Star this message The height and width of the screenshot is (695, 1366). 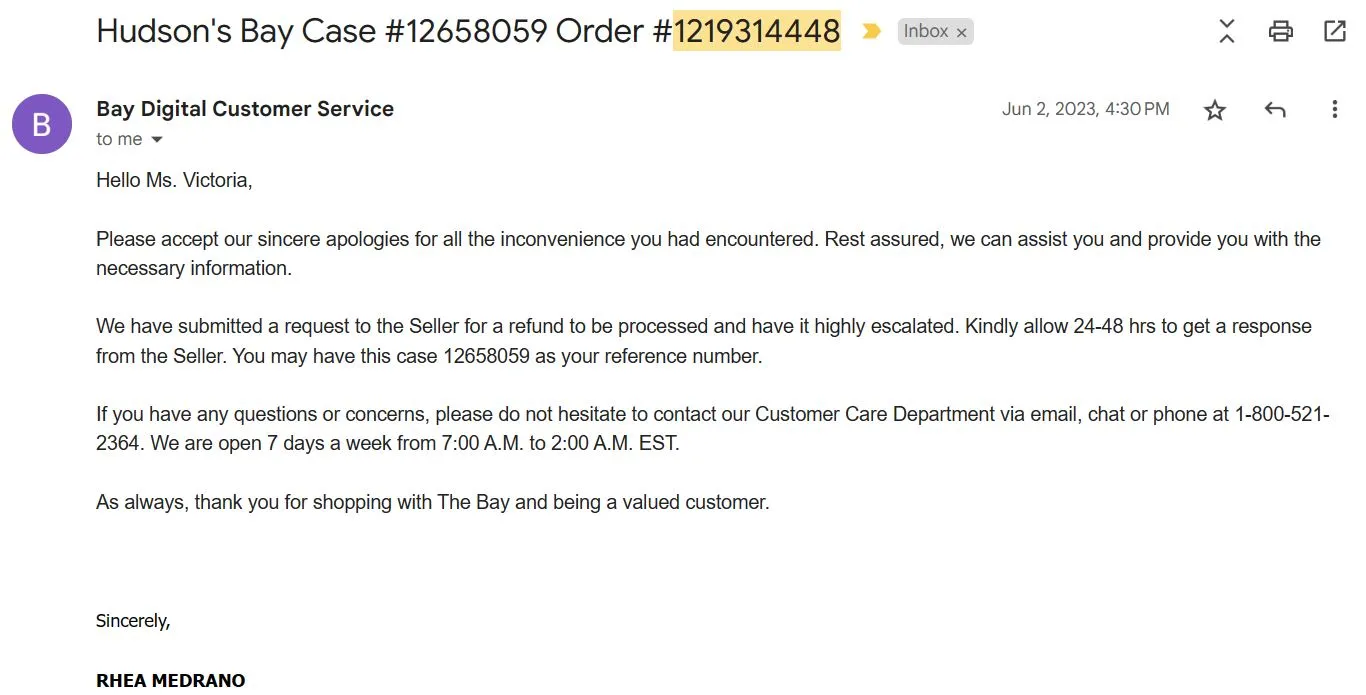pos(1215,110)
